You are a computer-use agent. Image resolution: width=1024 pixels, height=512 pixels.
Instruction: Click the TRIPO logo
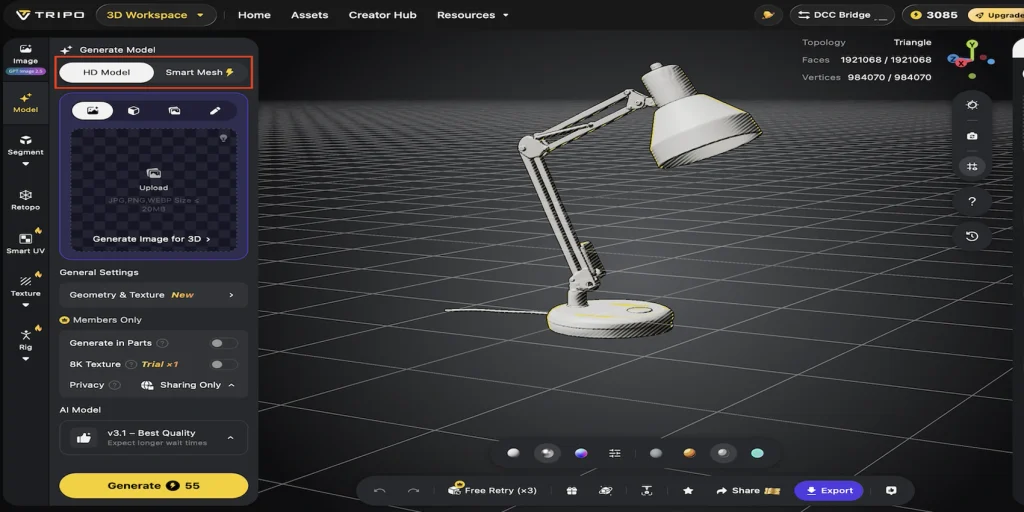pos(50,14)
